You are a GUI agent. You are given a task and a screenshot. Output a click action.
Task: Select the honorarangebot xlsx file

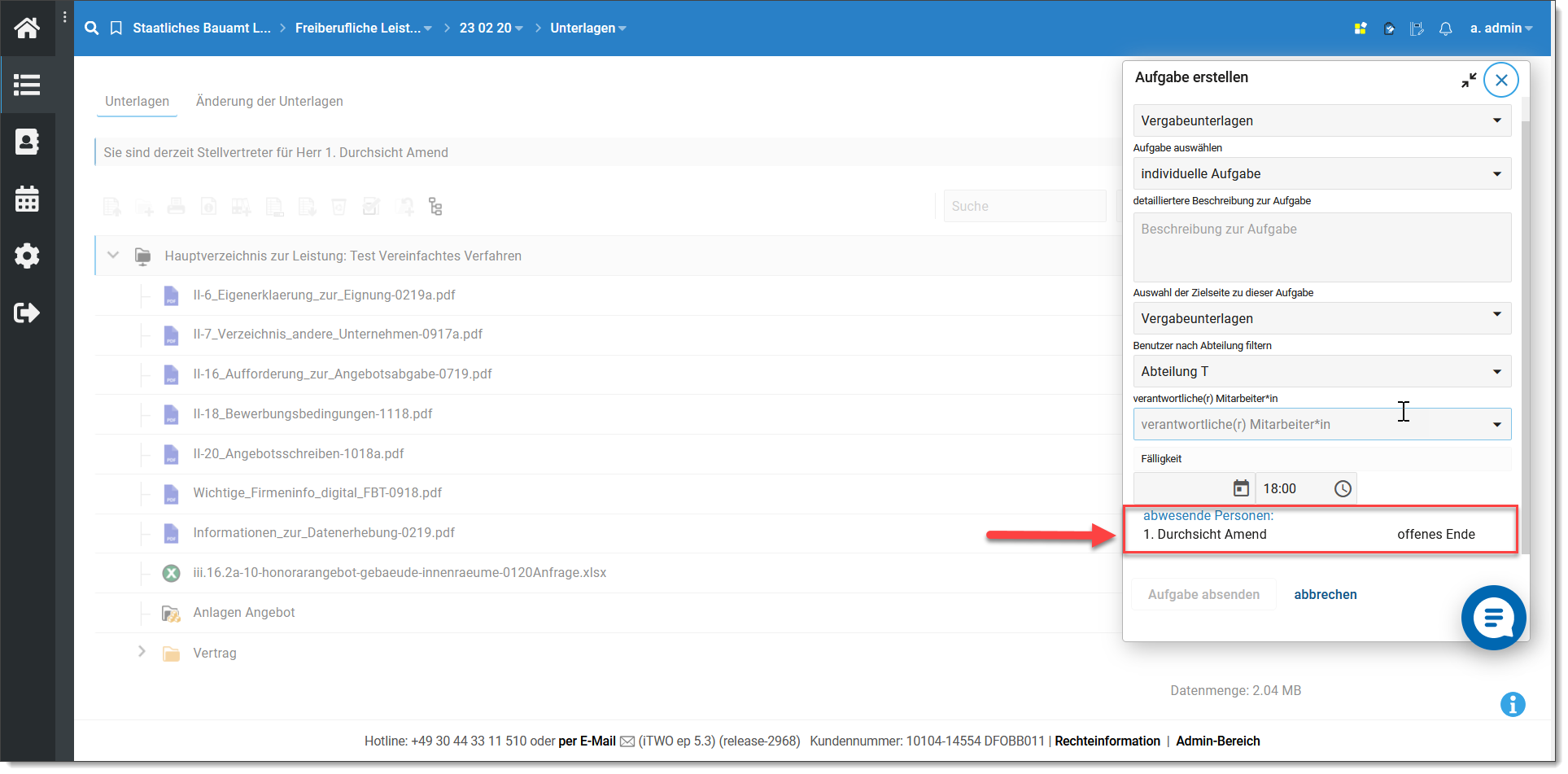point(400,573)
